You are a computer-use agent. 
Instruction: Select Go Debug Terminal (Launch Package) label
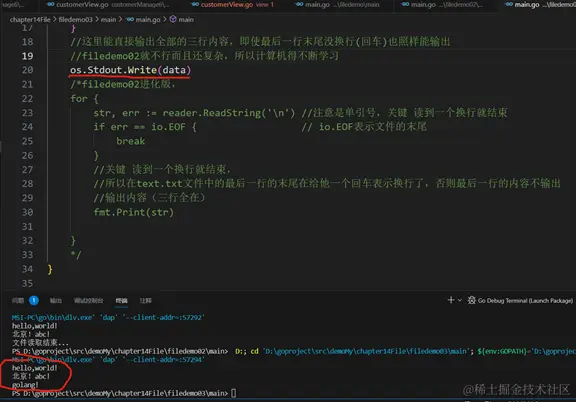coord(525,301)
